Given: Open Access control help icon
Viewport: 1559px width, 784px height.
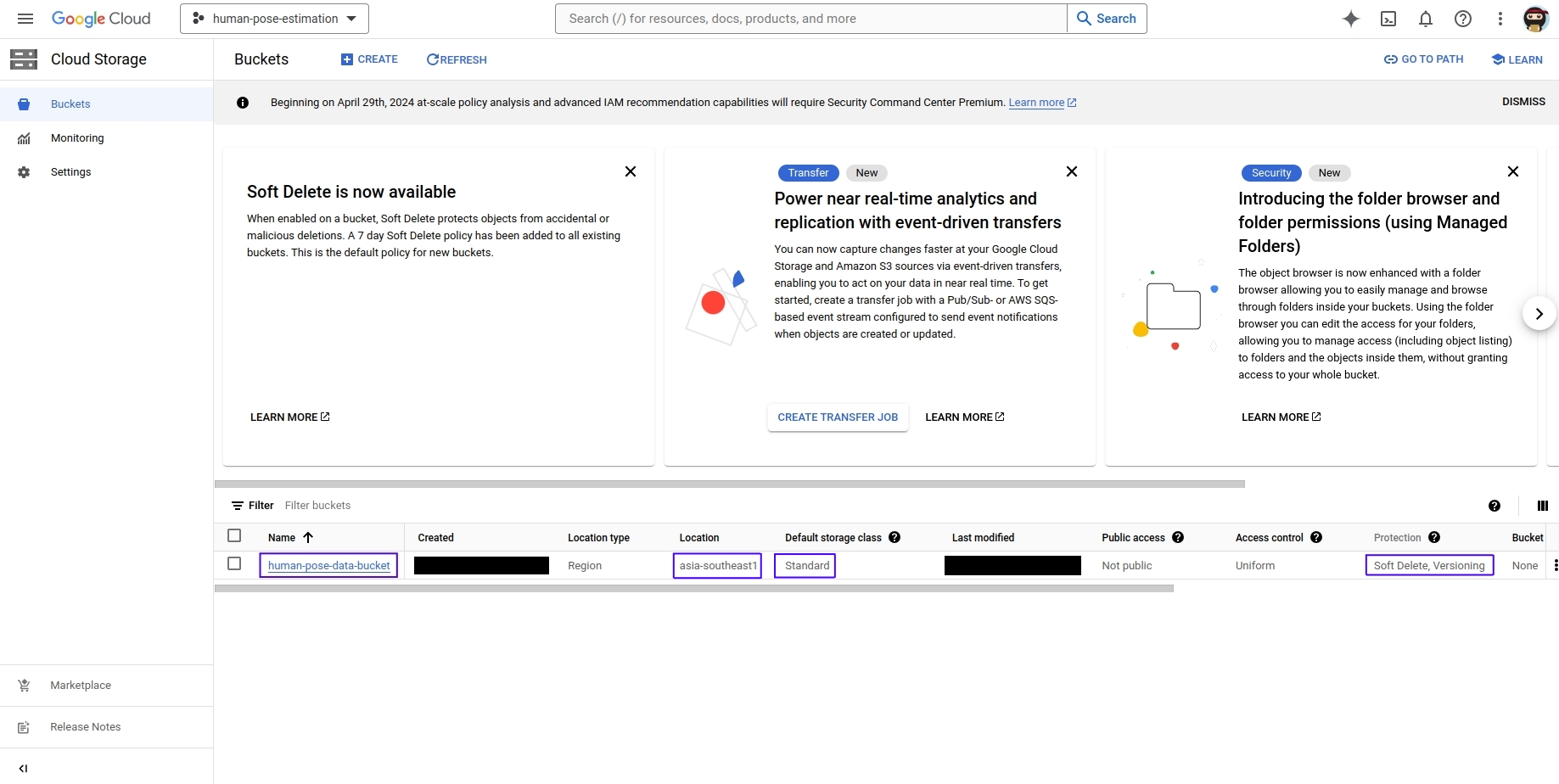Looking at the screenshot, I should [1316, 537].
